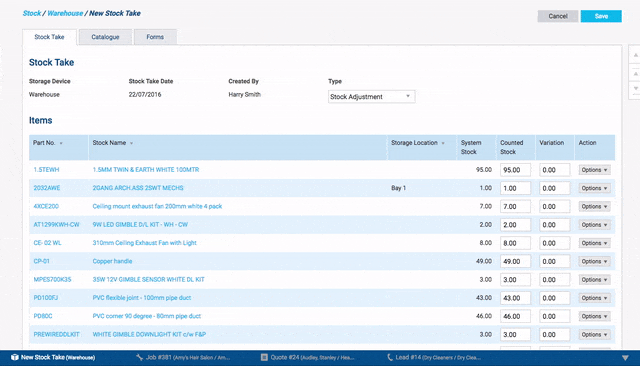Screen dimensions: 640x366
Task: Click Counted Stock field for 1.5TEWH
Action: pyautogui.click(x=515, y=170)
